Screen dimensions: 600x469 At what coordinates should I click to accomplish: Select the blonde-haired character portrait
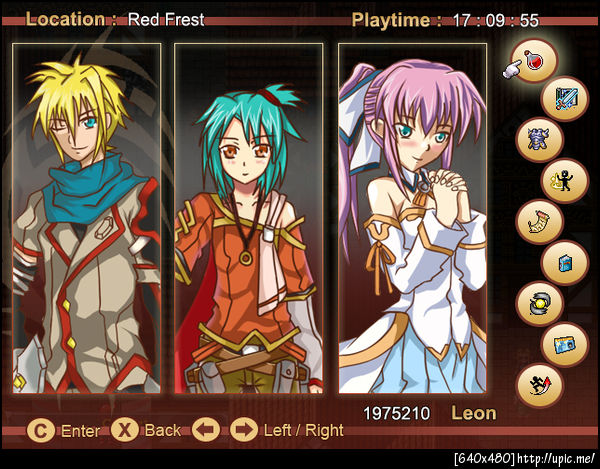[86, 218]
